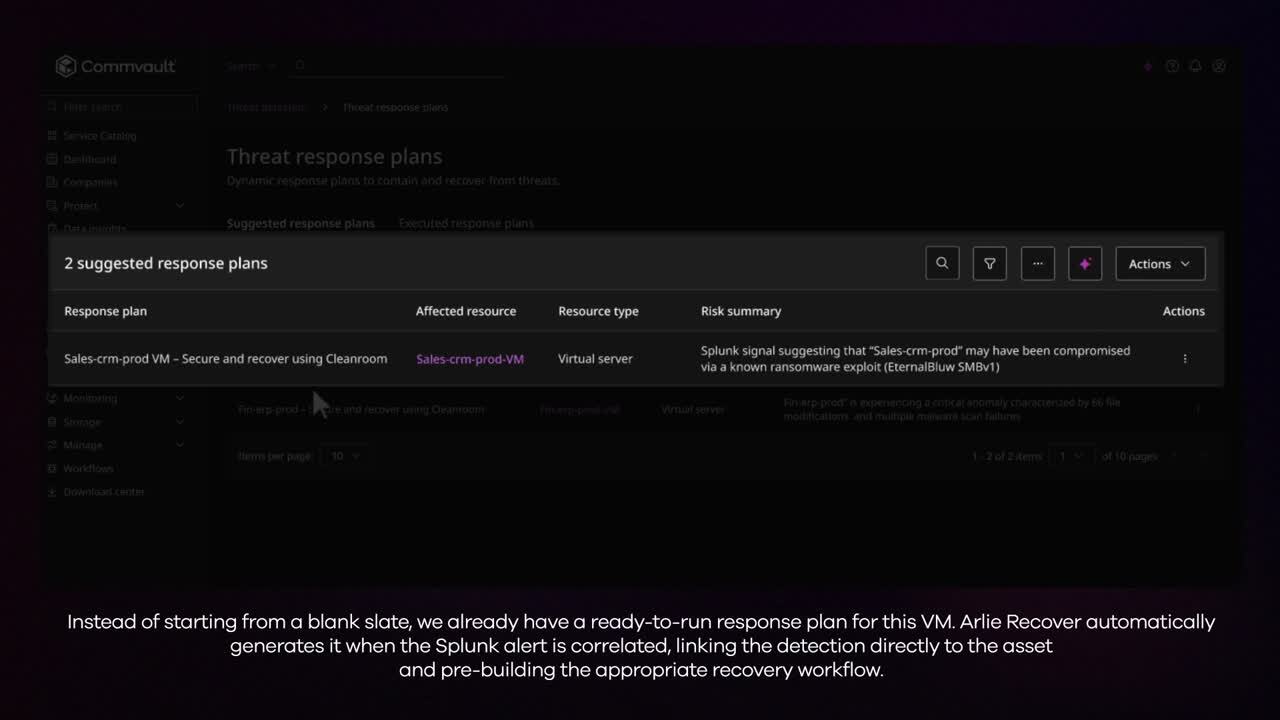Open the Actions dropdown button
The height and width of the screenshot is (720, 1280).
[x=1160, y=263]
